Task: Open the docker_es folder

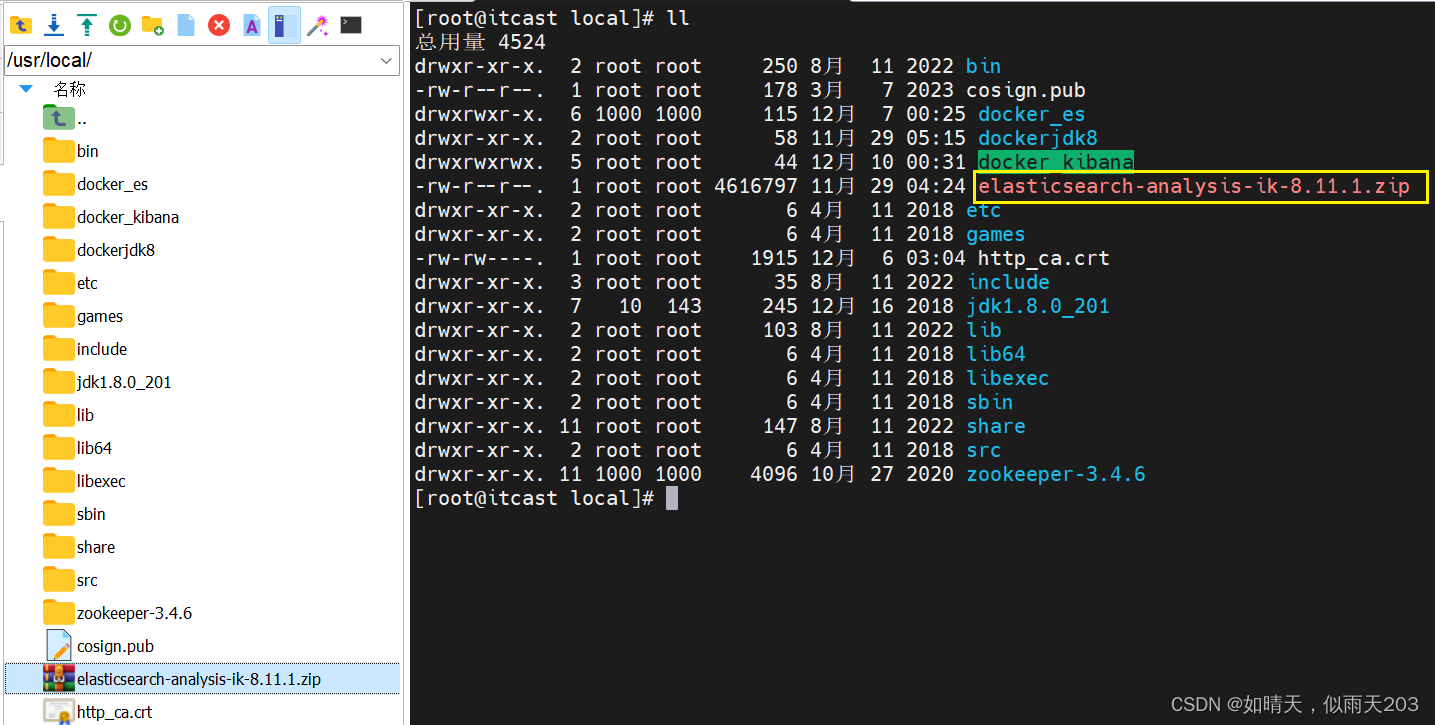Action: coord(112,183)
